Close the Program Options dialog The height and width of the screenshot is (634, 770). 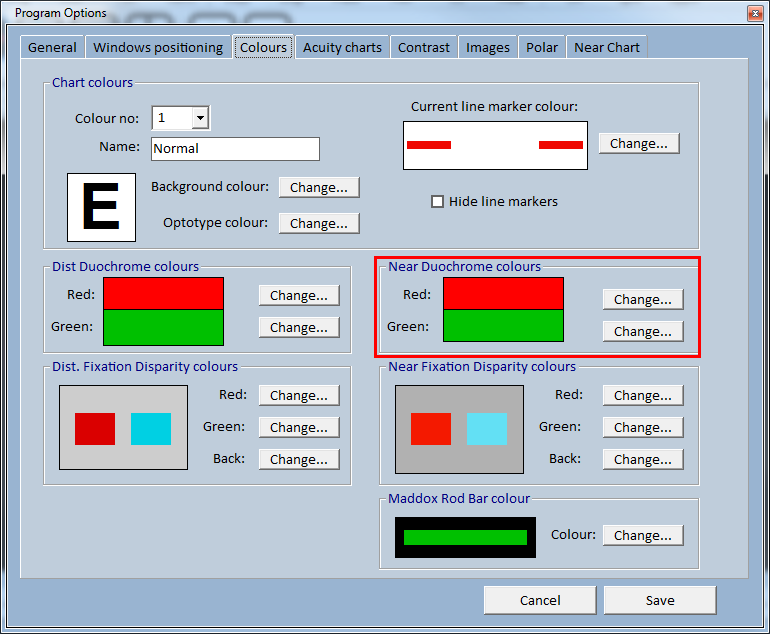tap(752, 13)
